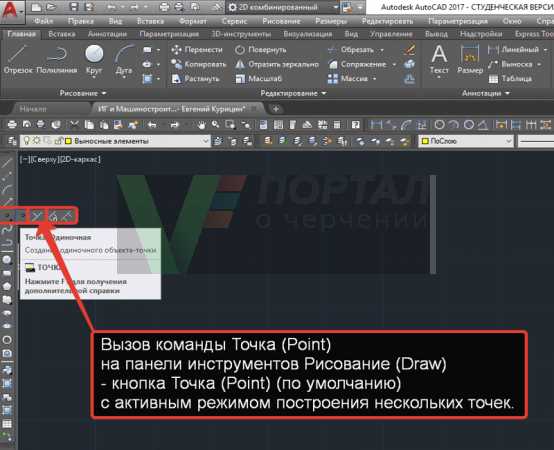The image size is (554, 450).
Task: Toggle the layer lightbulb on/off icon
Action: click(x=26, y=141)
